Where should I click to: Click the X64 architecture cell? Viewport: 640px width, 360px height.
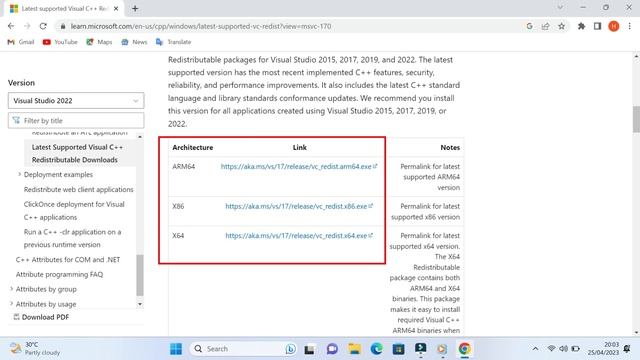point(178,236)
